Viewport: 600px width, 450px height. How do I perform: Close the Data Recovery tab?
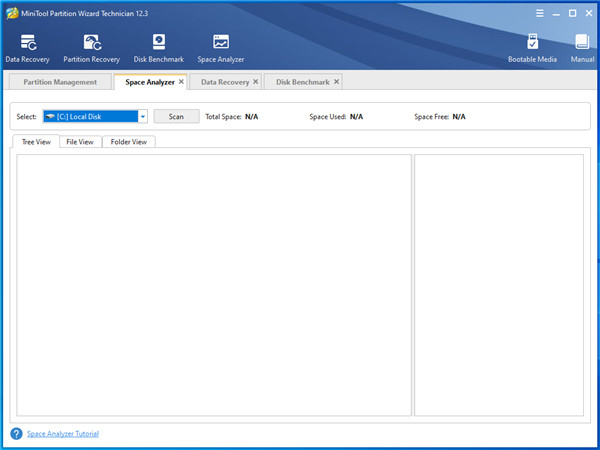tap(256, 82)
